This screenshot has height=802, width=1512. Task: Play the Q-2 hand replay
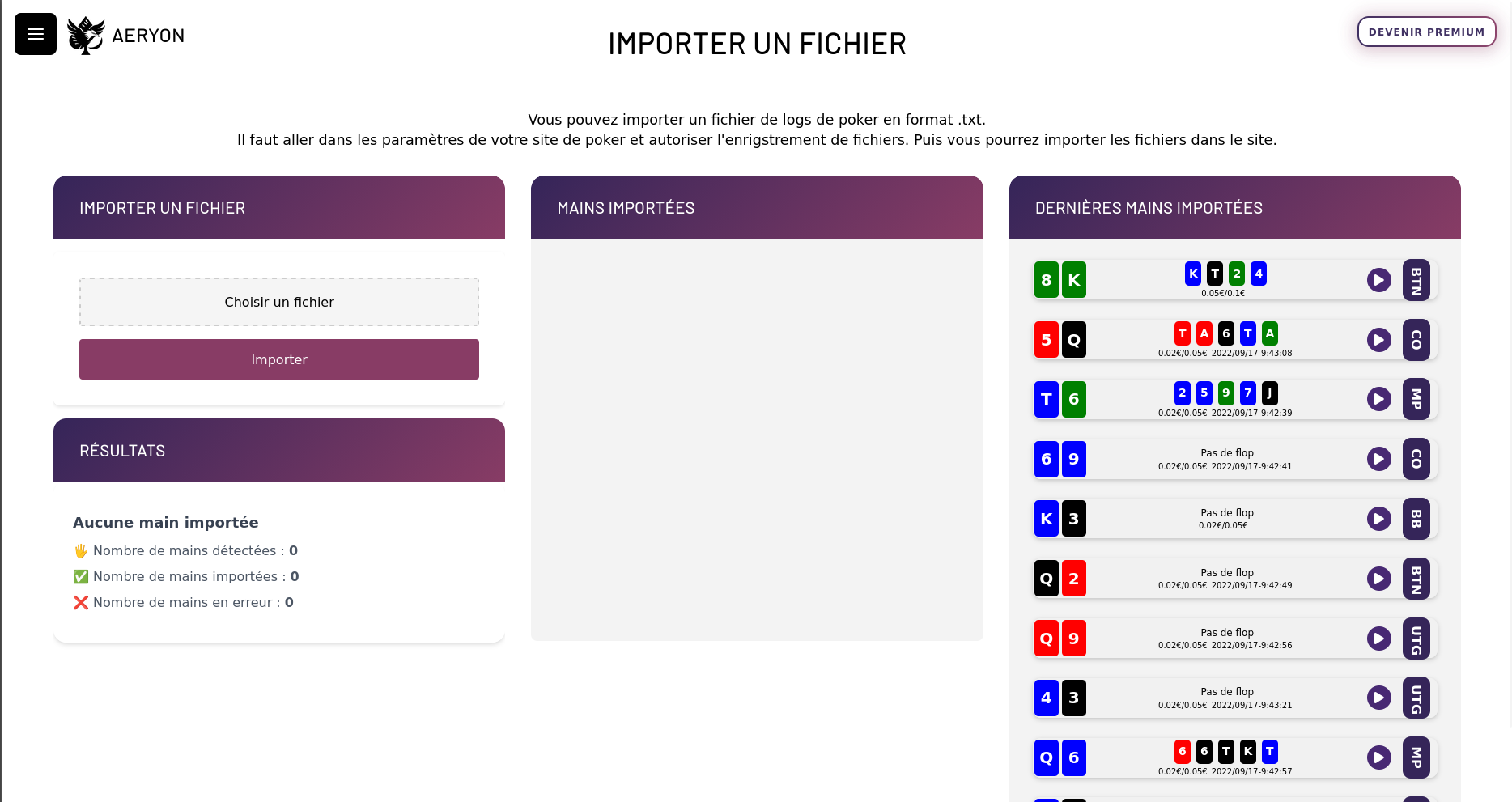coord(1378,579)
